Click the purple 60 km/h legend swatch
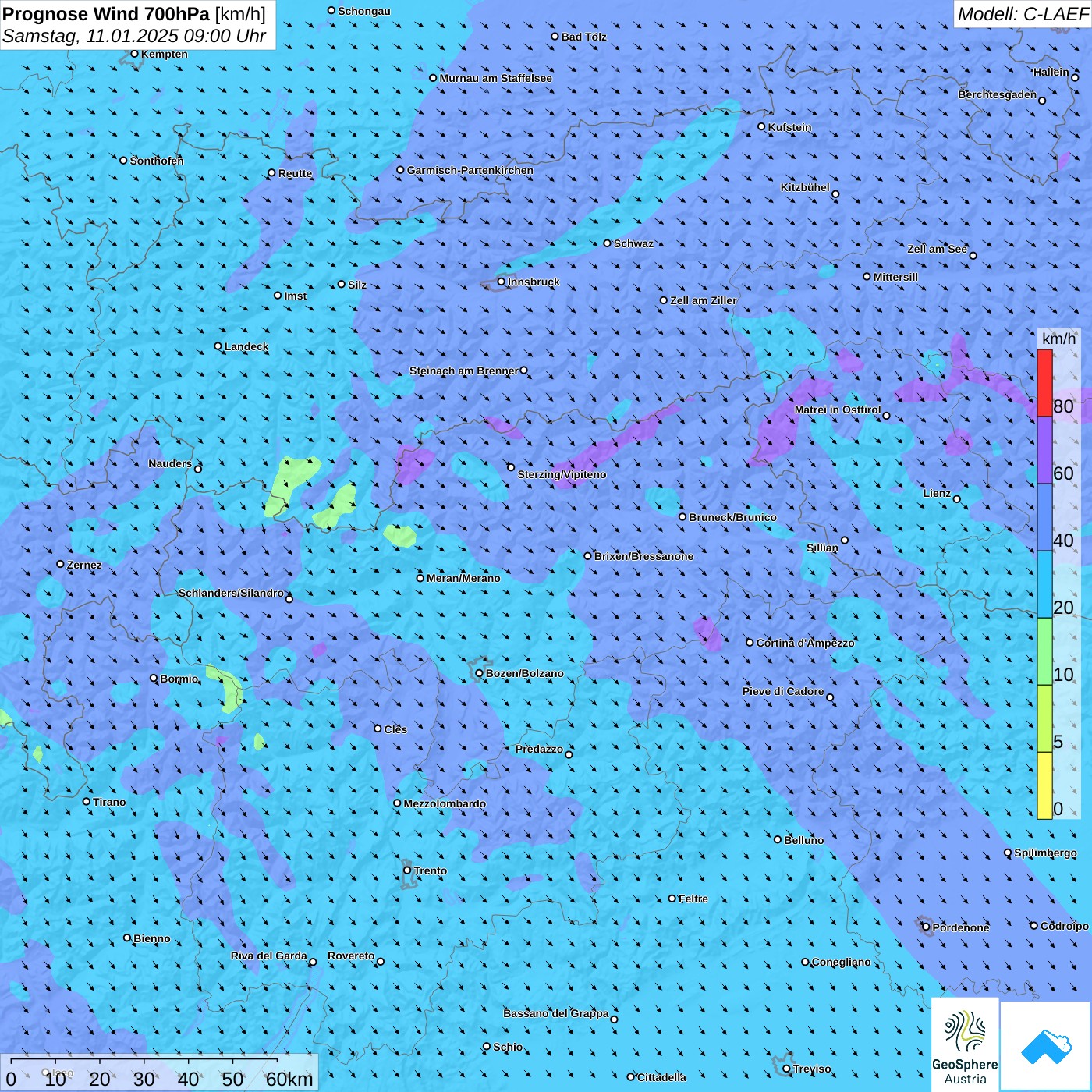The width and height of the screenshot is (1092, 1092). coord(1044,450)
